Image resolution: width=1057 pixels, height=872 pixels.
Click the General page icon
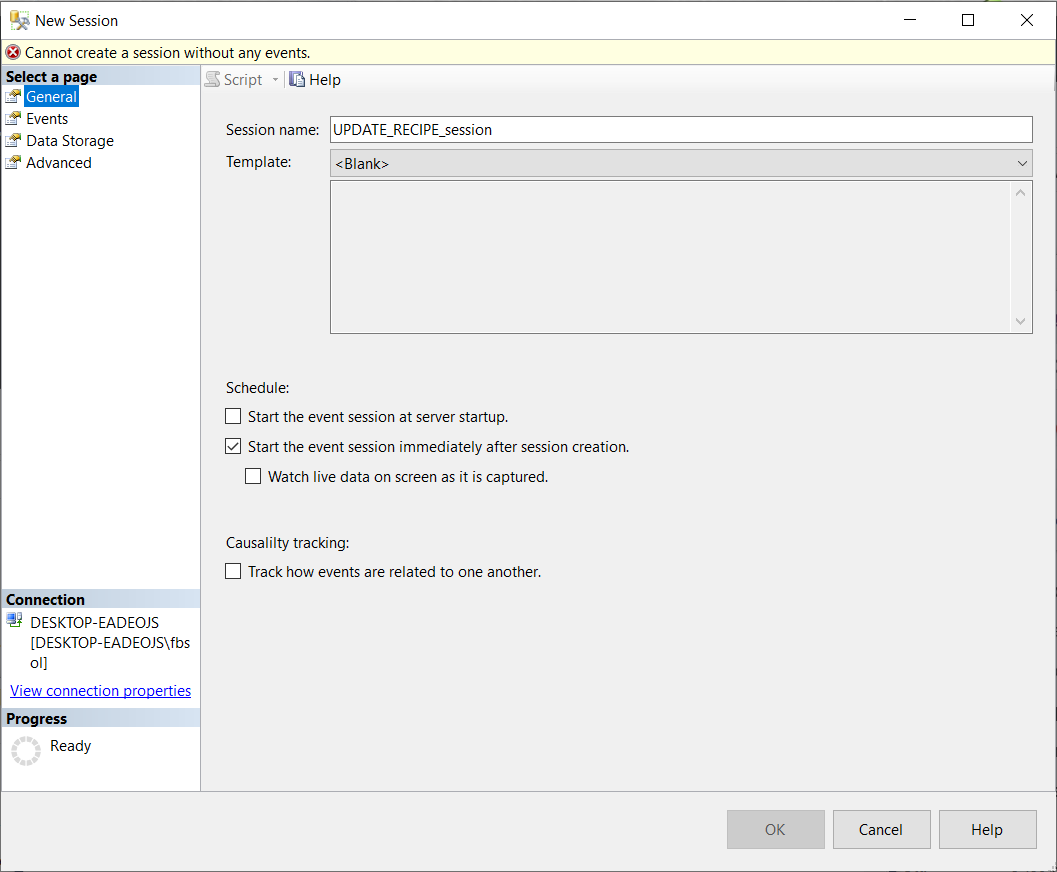(13, 97)
